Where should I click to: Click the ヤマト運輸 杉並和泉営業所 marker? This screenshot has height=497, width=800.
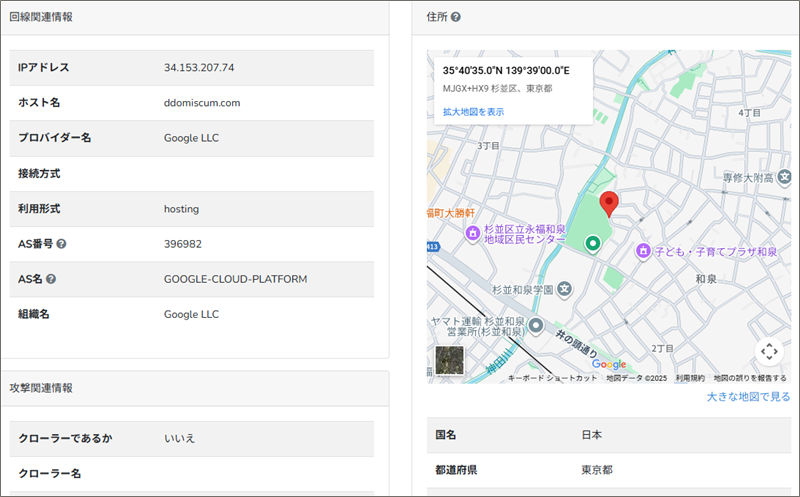point(536,325)
